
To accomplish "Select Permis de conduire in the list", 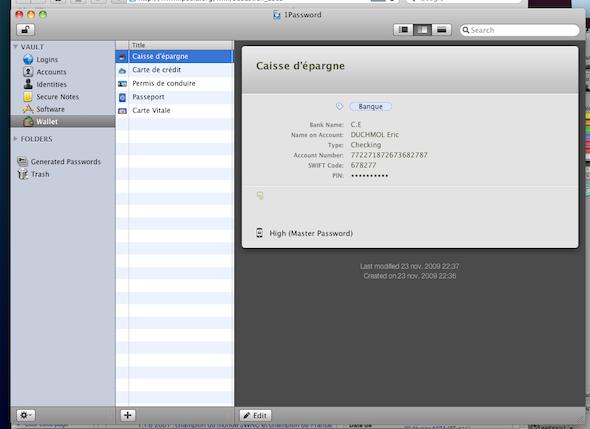I will (175, 84).
